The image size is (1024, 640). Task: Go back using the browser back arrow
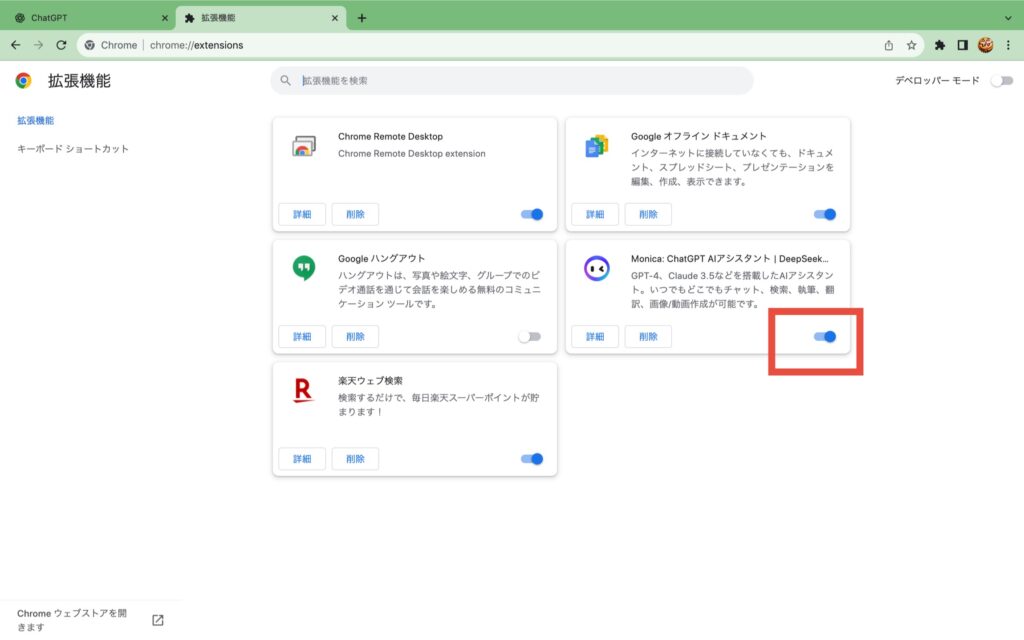click(16, 45)
